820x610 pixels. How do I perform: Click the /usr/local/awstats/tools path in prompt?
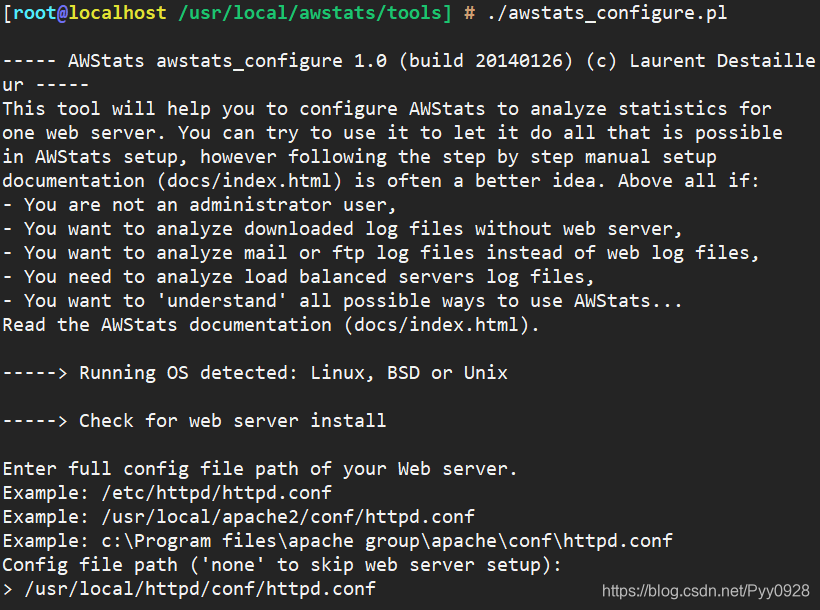[x=310, y=13]
